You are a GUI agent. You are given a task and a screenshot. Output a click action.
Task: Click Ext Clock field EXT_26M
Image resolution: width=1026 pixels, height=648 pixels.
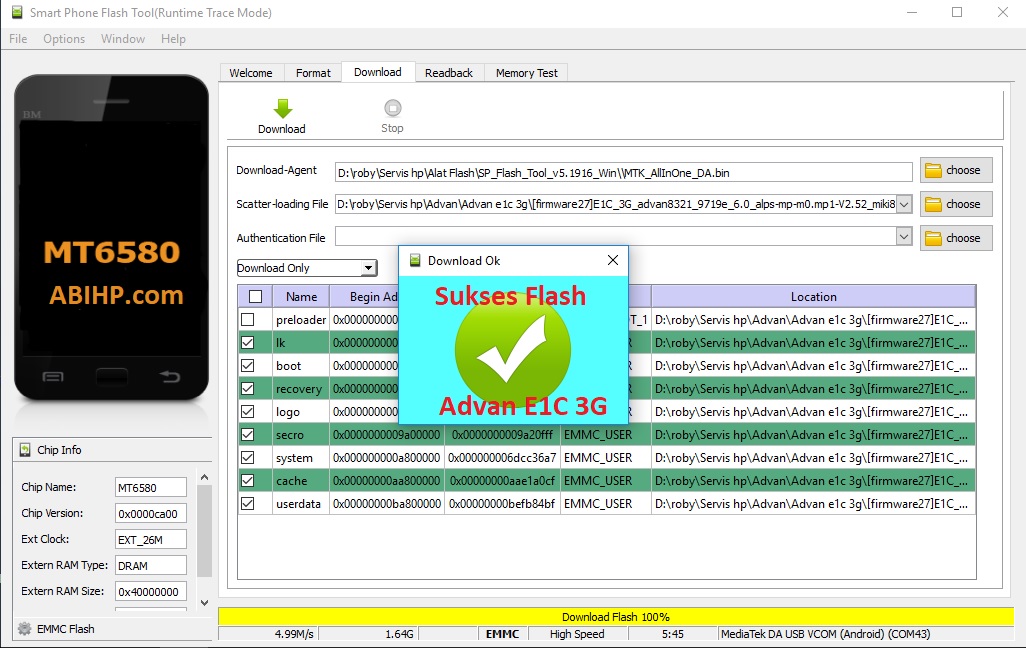[x=150, y=539]
